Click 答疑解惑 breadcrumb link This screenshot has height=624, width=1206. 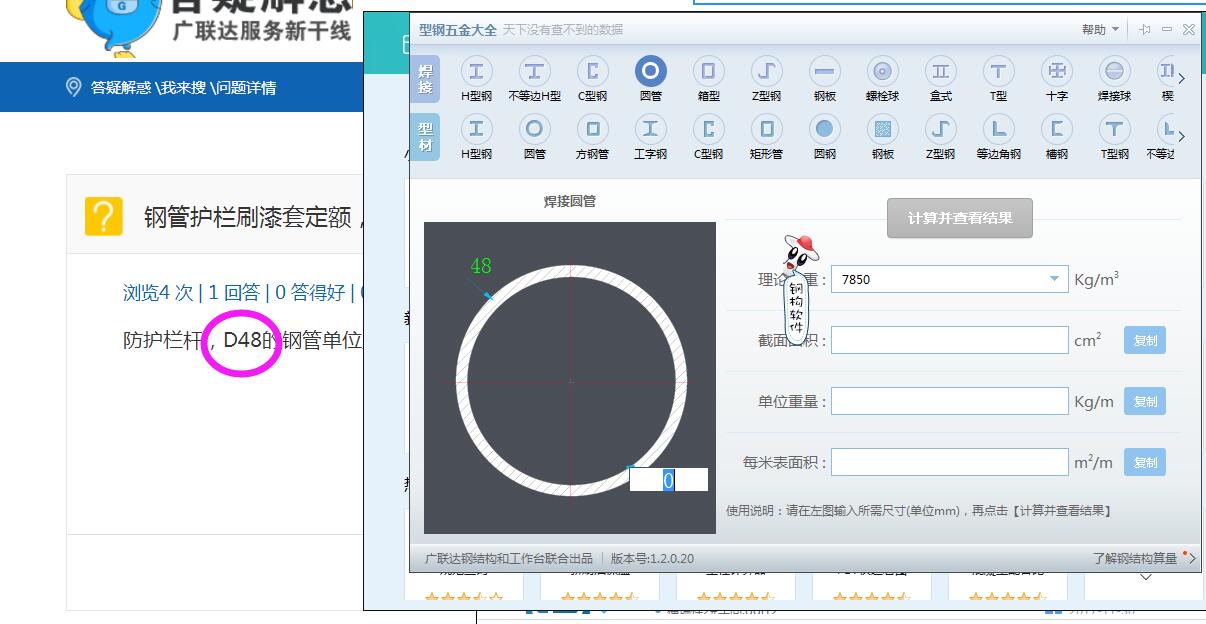120,87
